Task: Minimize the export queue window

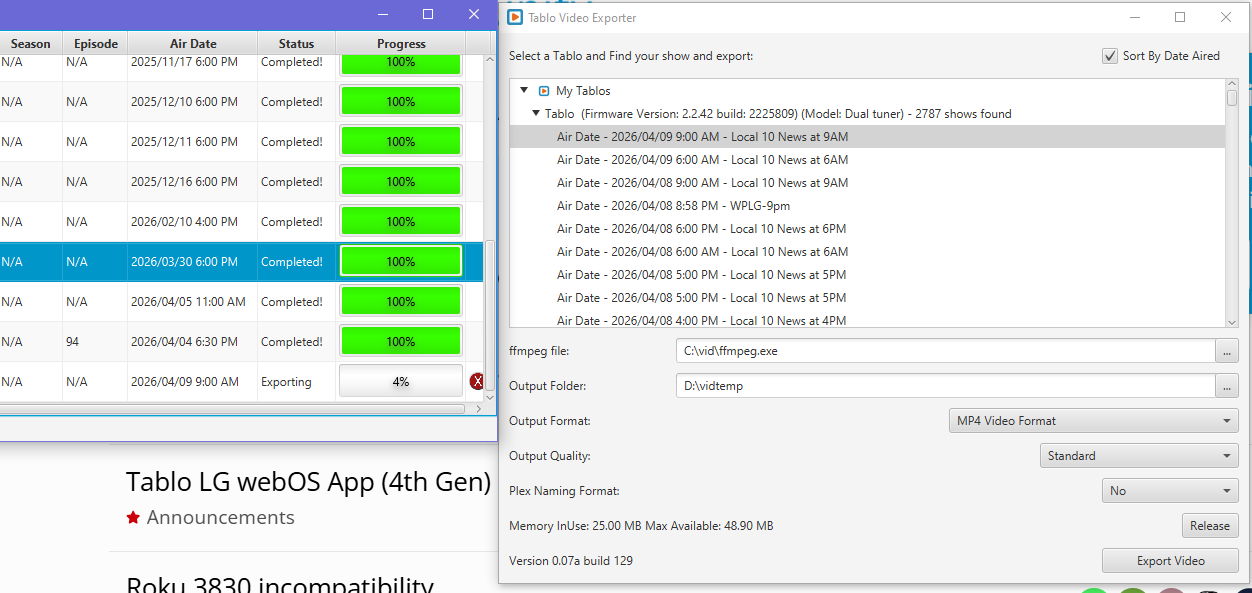Action: point(381,14)
